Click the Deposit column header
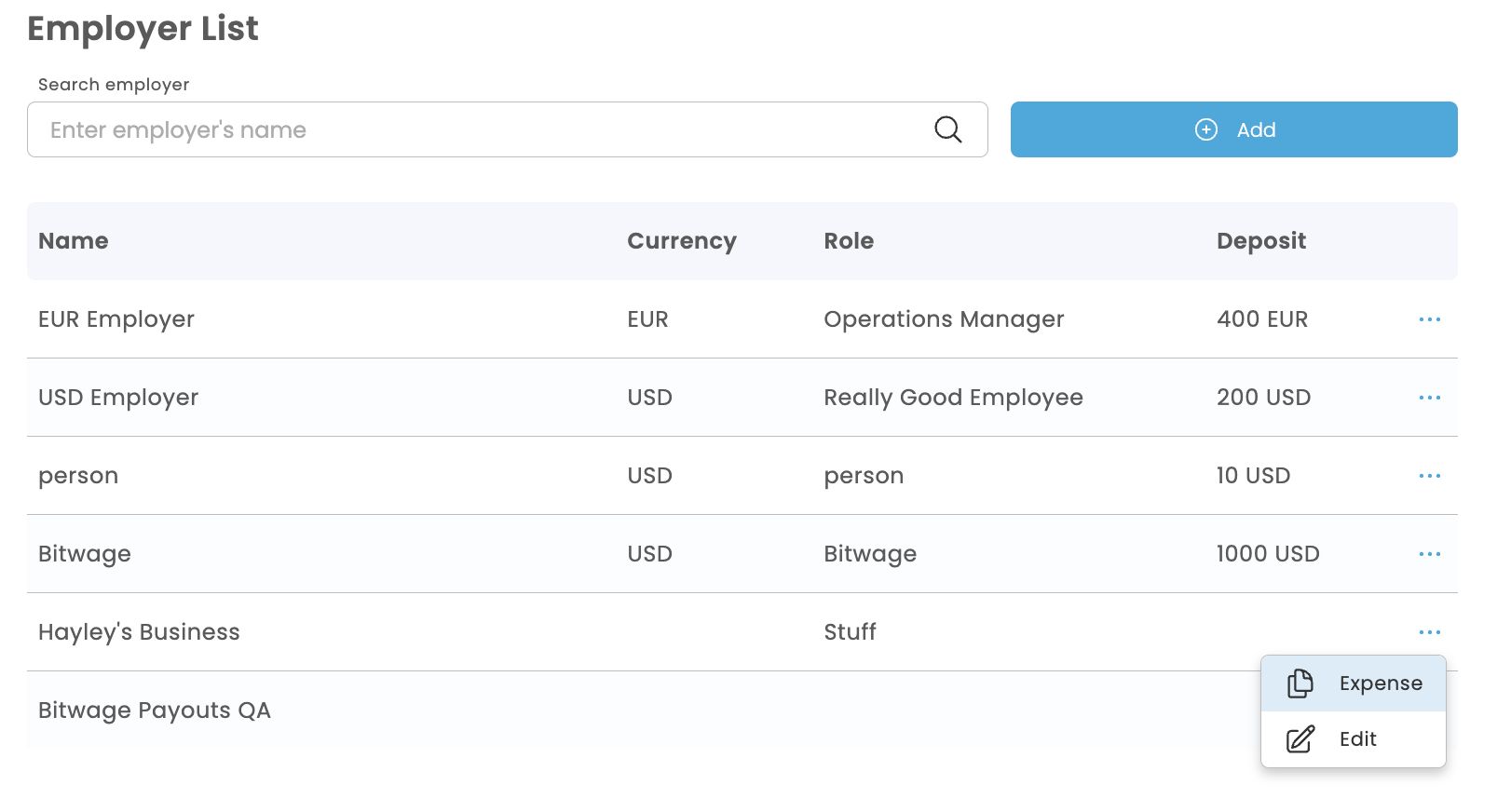Image resolution: width=1511 pixels, height=812 pixels. point(1260,241)
